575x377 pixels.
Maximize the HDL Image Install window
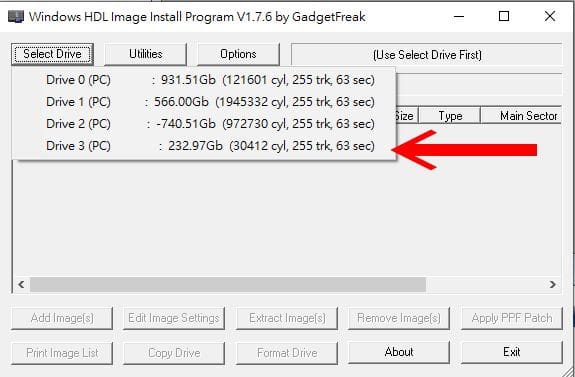(504, 17)
